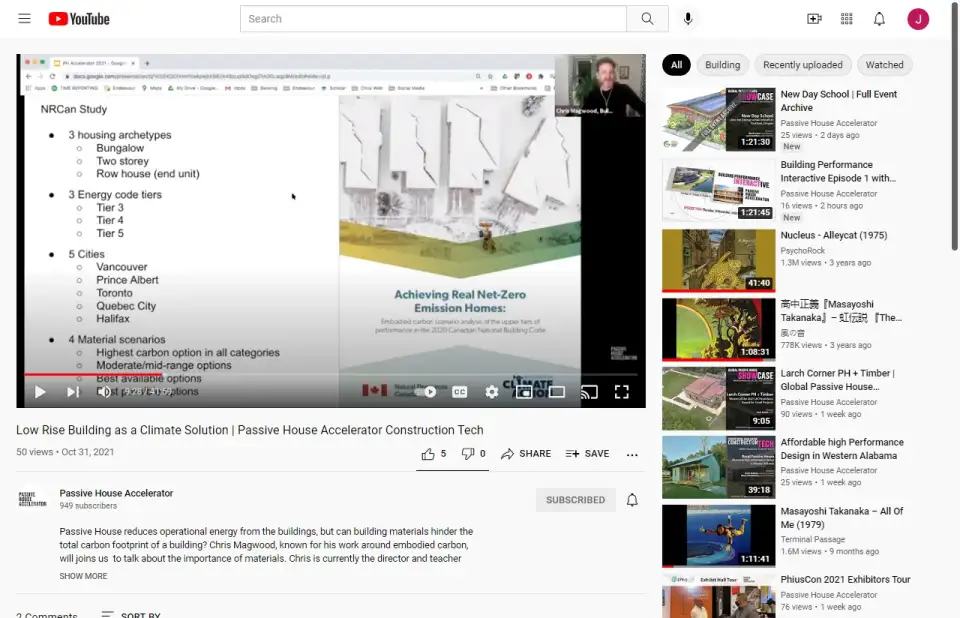Image resolution: width=960 pixels, height=618 pixels.
Task: Enter fullscreen mode in the player
Action: click(621, 392)
